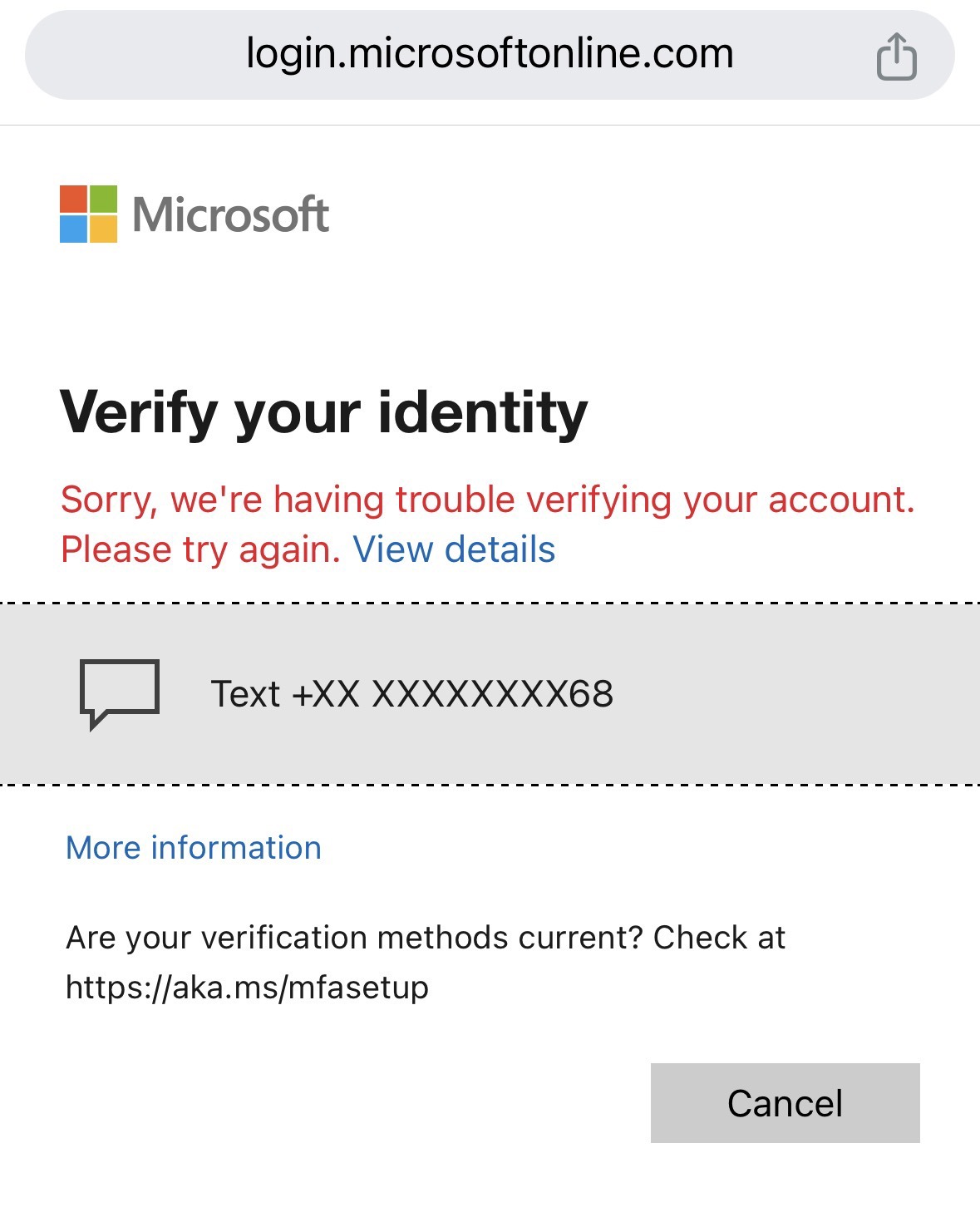
Task: Click the blue square of the Microsoft logo
Action: click(73, 229)
